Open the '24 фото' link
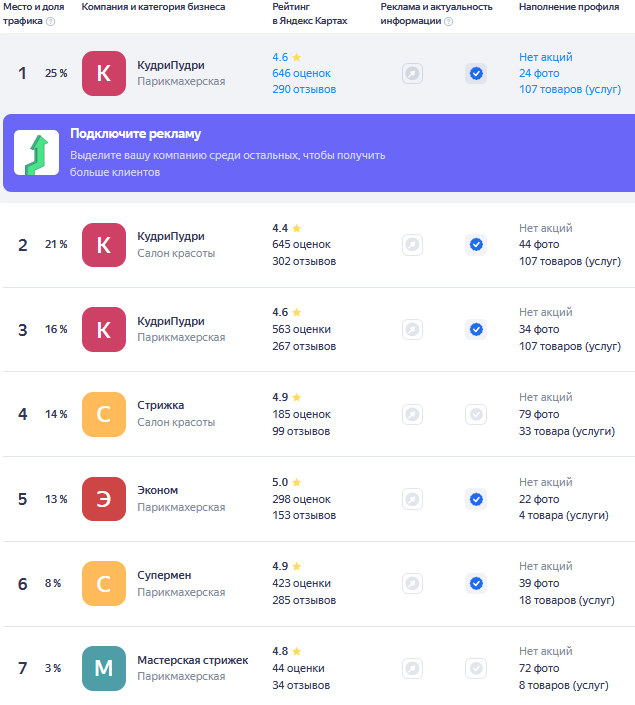 (539, 73)
